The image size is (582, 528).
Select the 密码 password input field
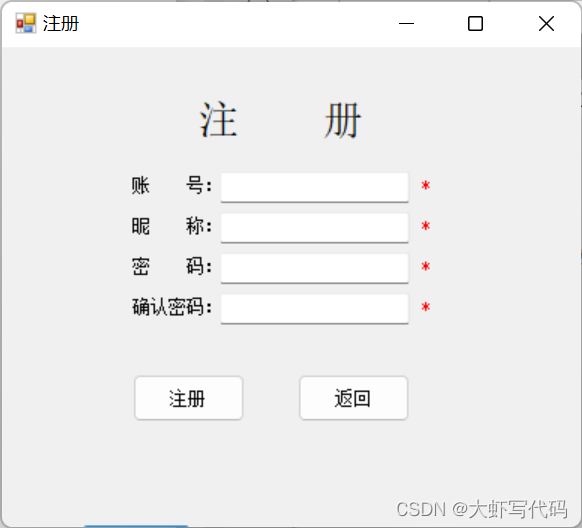click(x=314, y=268)
